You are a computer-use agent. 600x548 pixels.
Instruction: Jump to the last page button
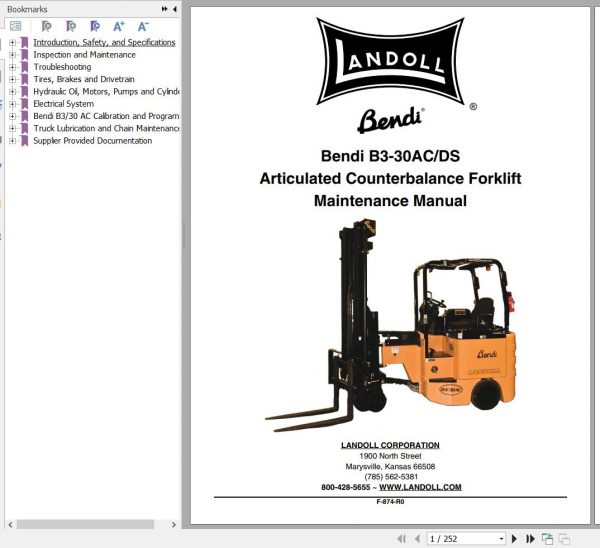coord(530,539)
